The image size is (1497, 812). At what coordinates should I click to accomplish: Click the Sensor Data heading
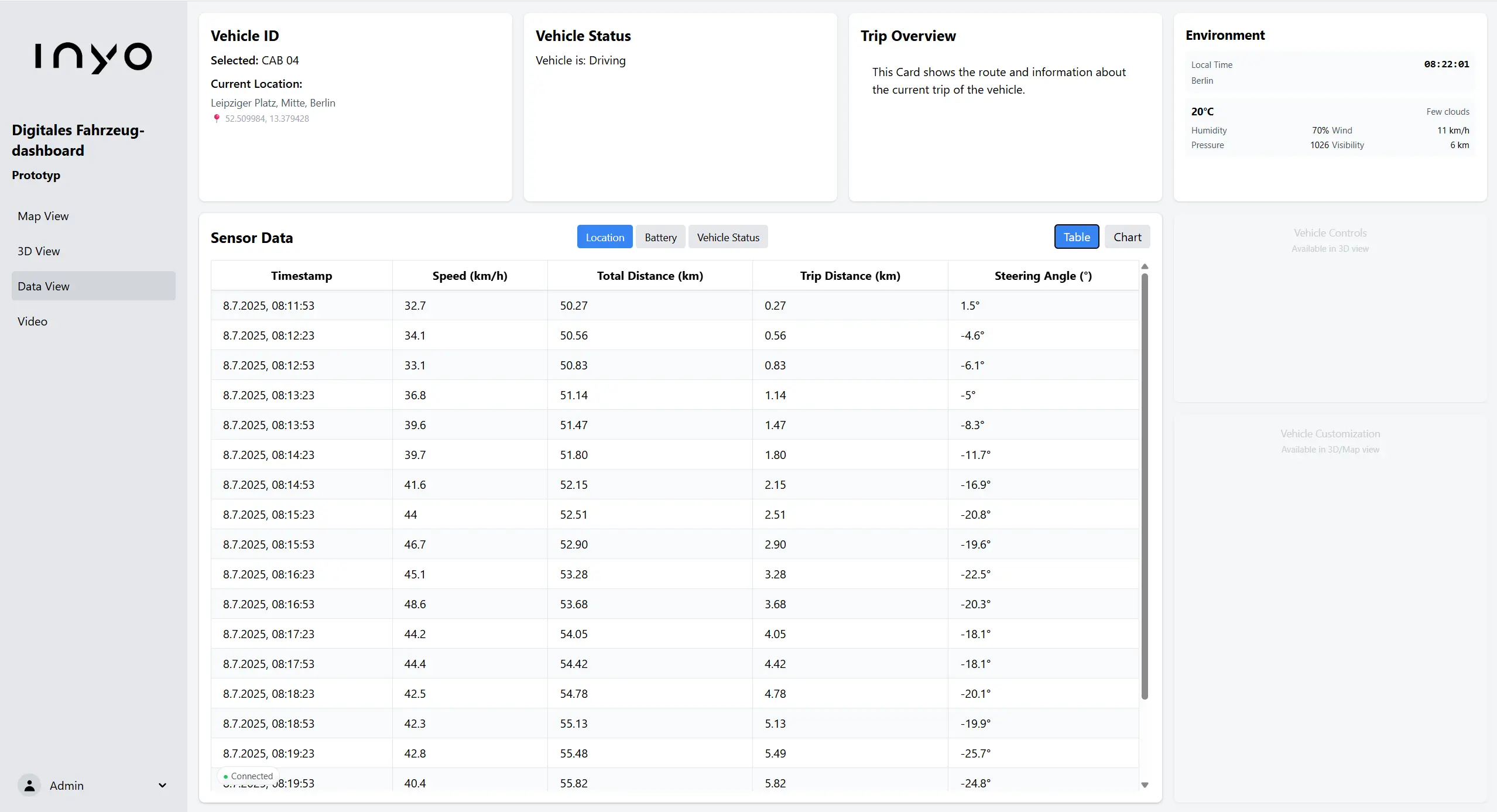252,238
